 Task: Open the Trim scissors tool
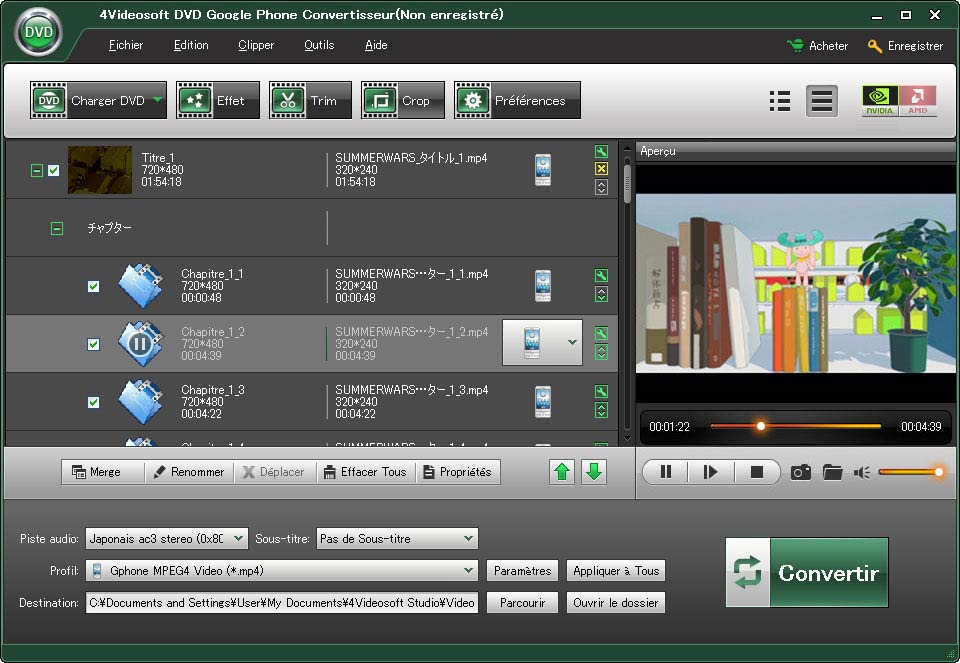coord(310,100)
